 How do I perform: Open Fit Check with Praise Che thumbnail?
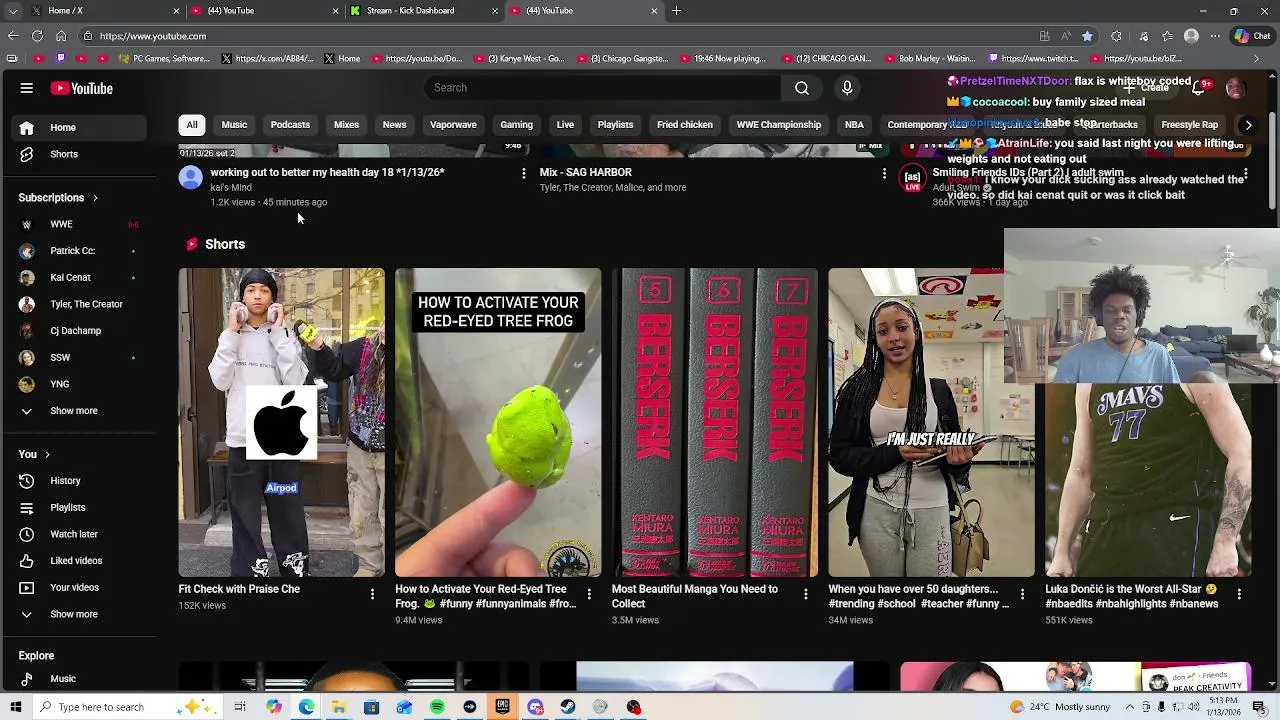[281, 422]
